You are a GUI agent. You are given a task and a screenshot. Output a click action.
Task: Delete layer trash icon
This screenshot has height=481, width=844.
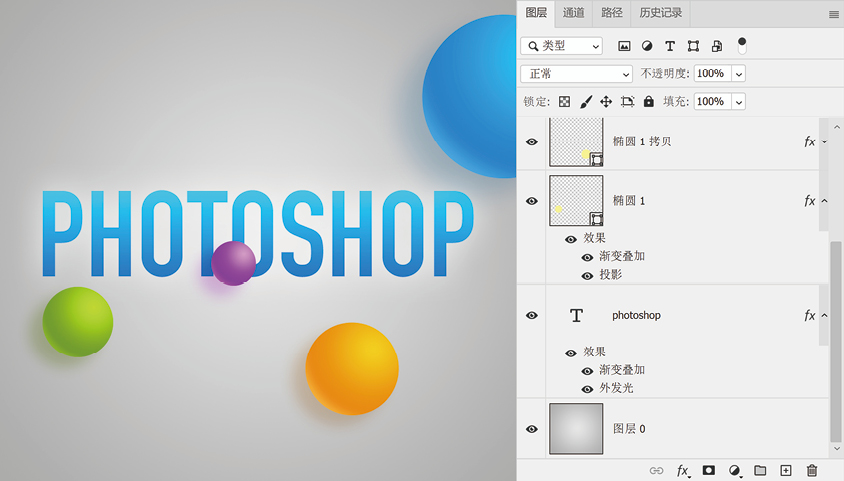tap(812, 470)
